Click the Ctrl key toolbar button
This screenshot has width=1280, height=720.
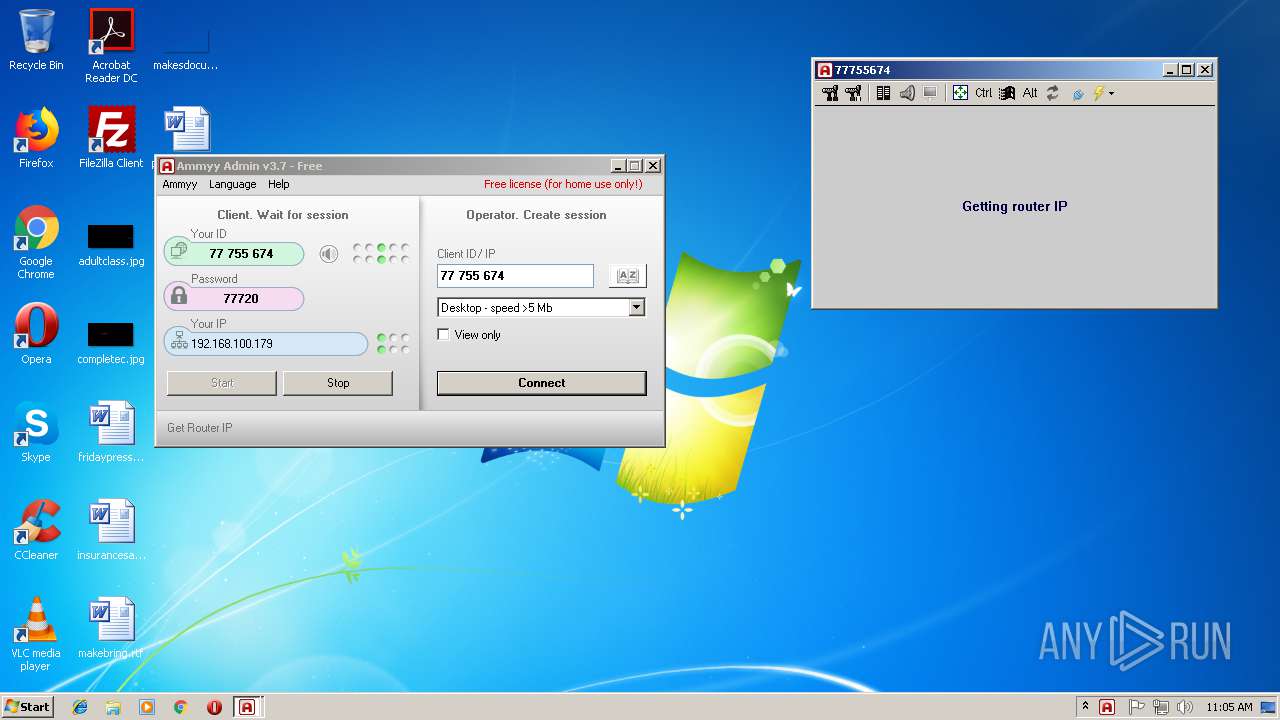[x=984, y=93]
